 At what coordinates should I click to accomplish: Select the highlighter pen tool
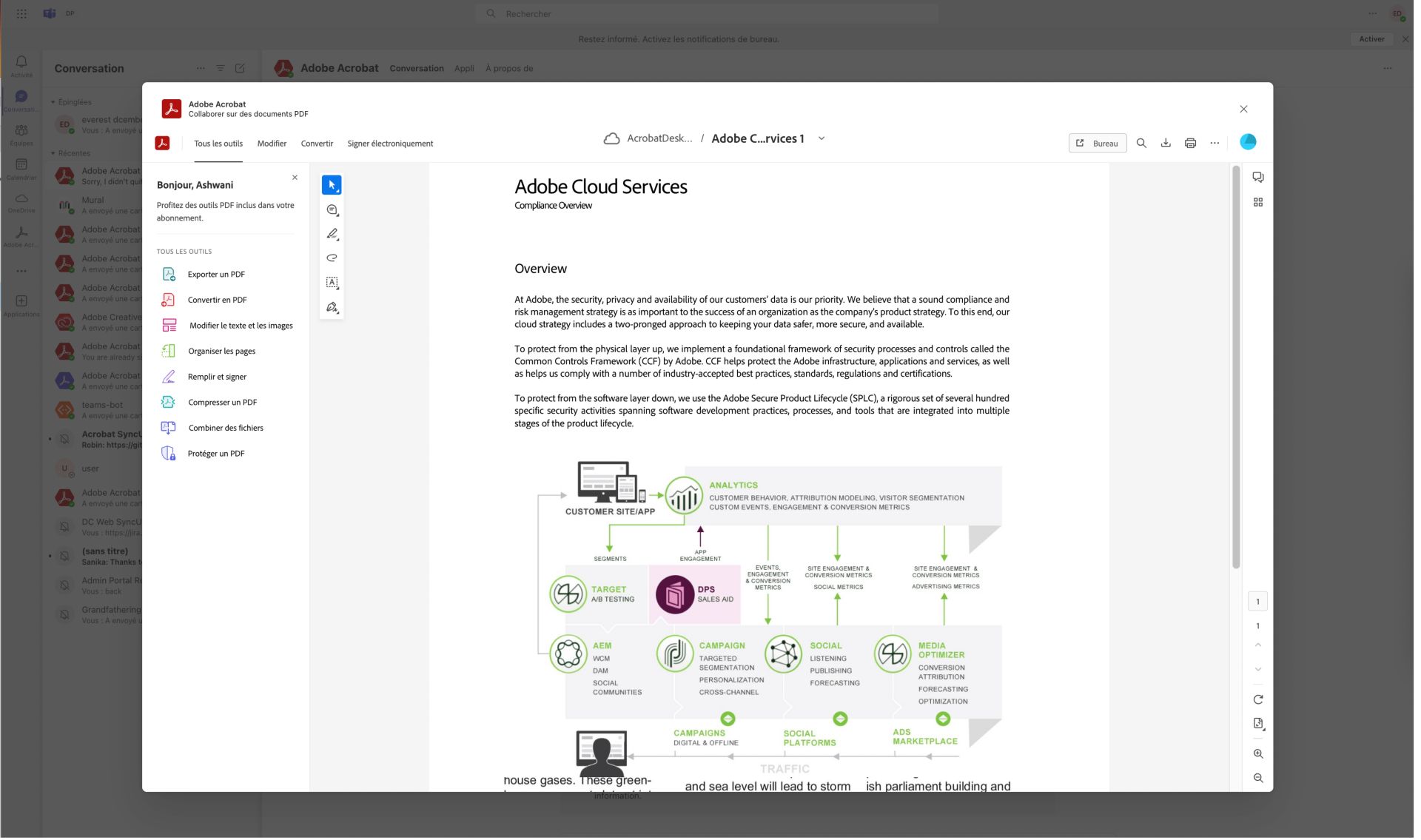(332, 235)
